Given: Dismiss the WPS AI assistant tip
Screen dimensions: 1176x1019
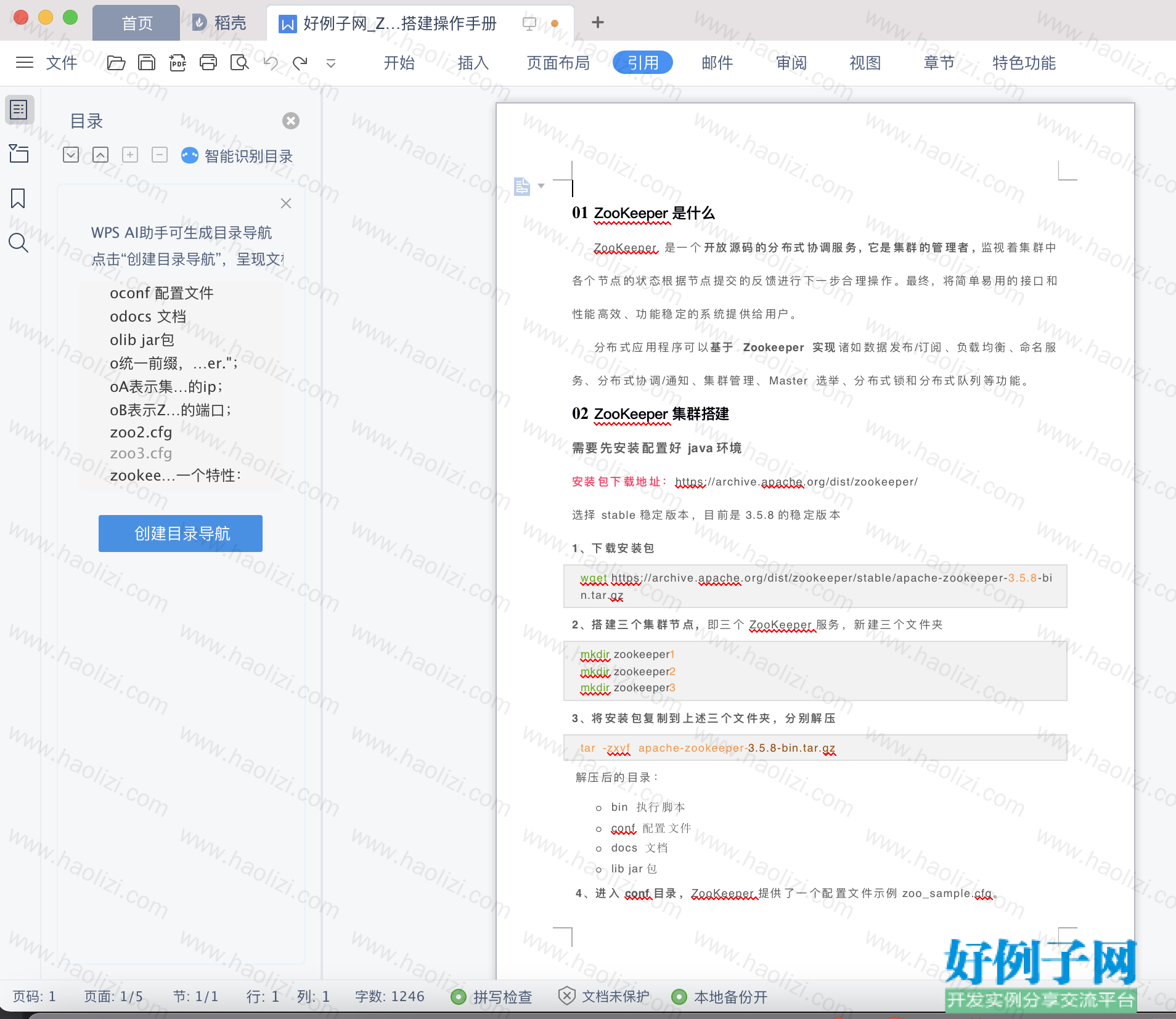Looking at the screenshot, I should (286, 203).
